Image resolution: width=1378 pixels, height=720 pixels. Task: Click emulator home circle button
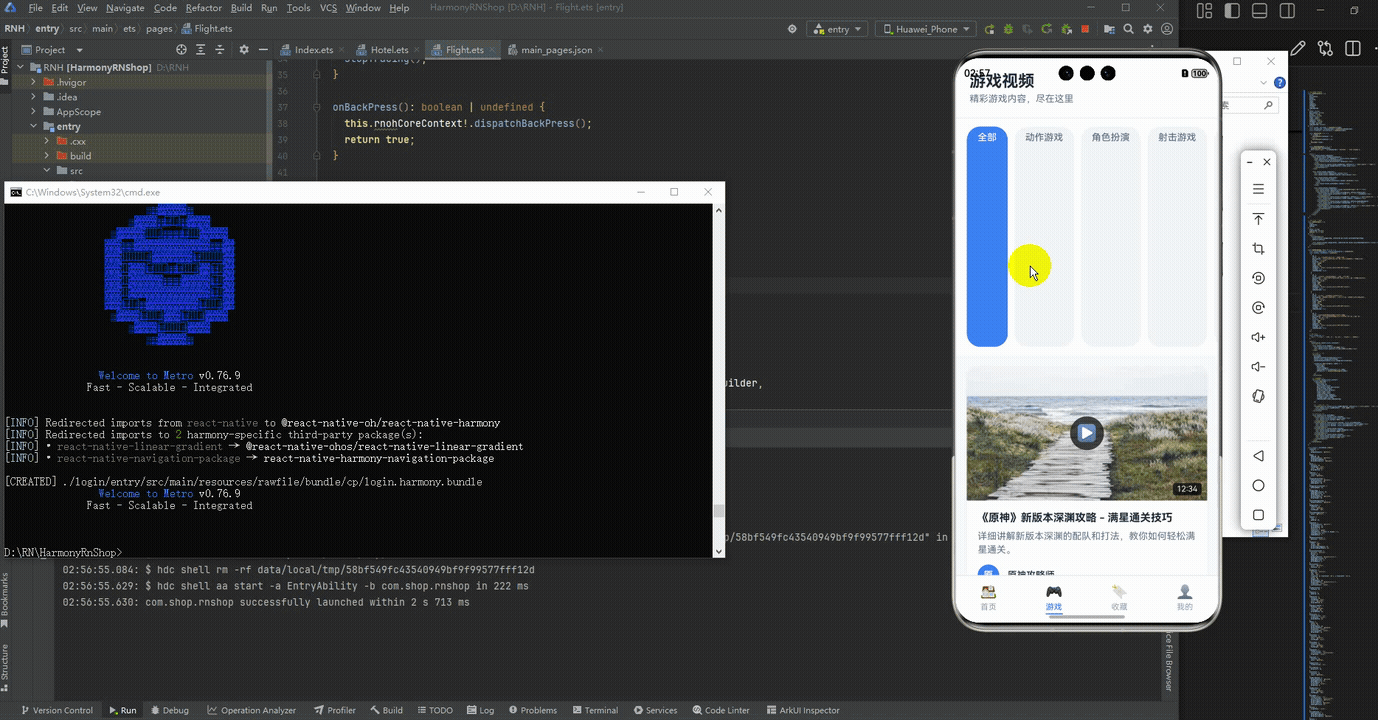coord(1258,485)
